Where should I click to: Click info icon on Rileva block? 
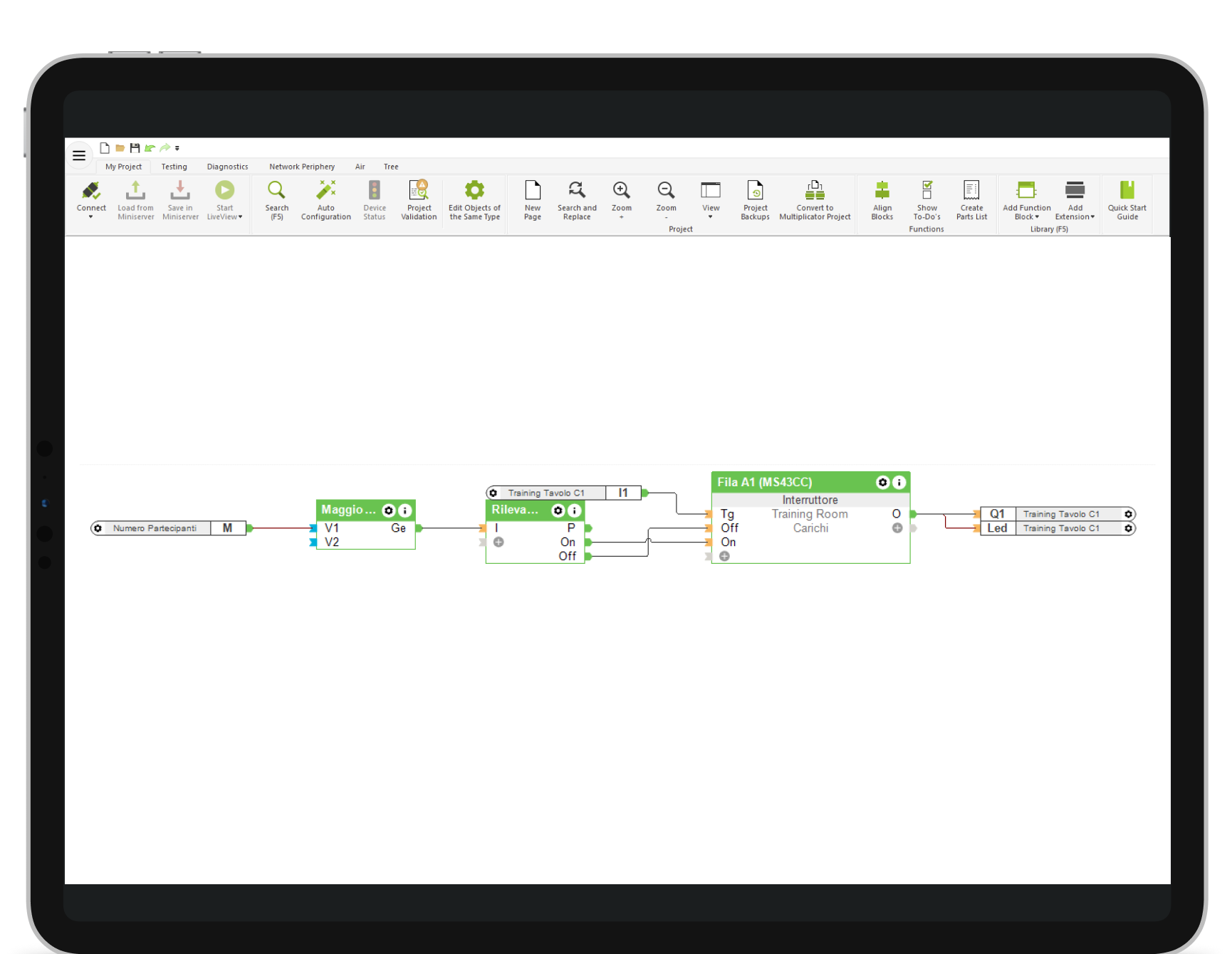(x=575, y=510)
